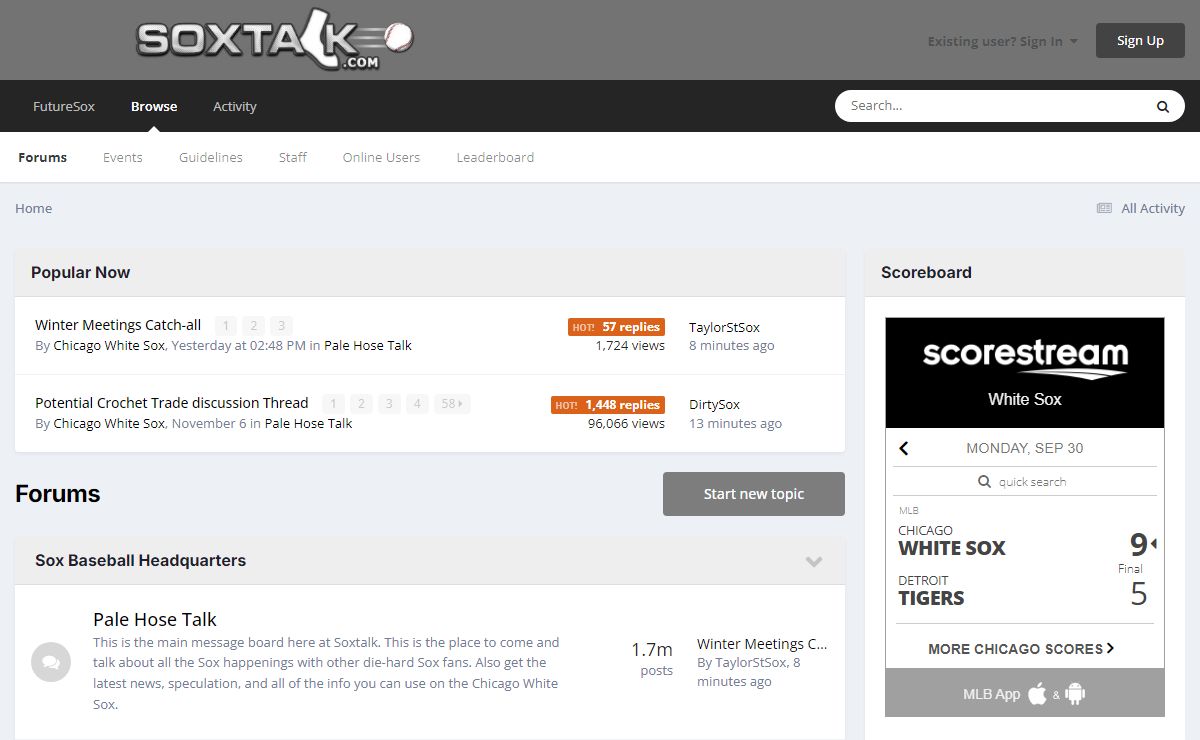This screenshot has width=1200, height=740.
Task: Go to page 2 of Winter Meetings thread
Action: click(254, 326)
